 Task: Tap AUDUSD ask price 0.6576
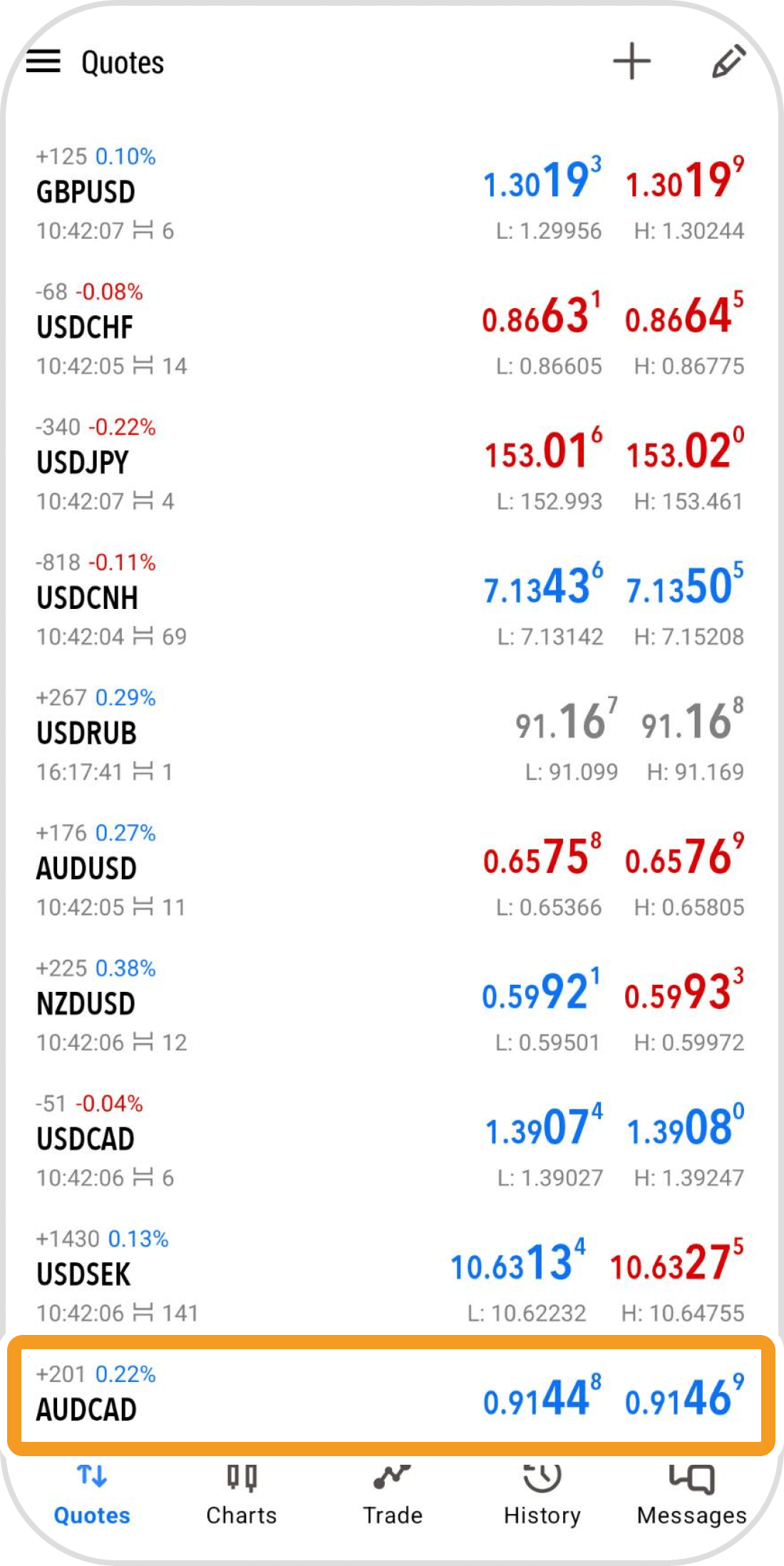685,856
